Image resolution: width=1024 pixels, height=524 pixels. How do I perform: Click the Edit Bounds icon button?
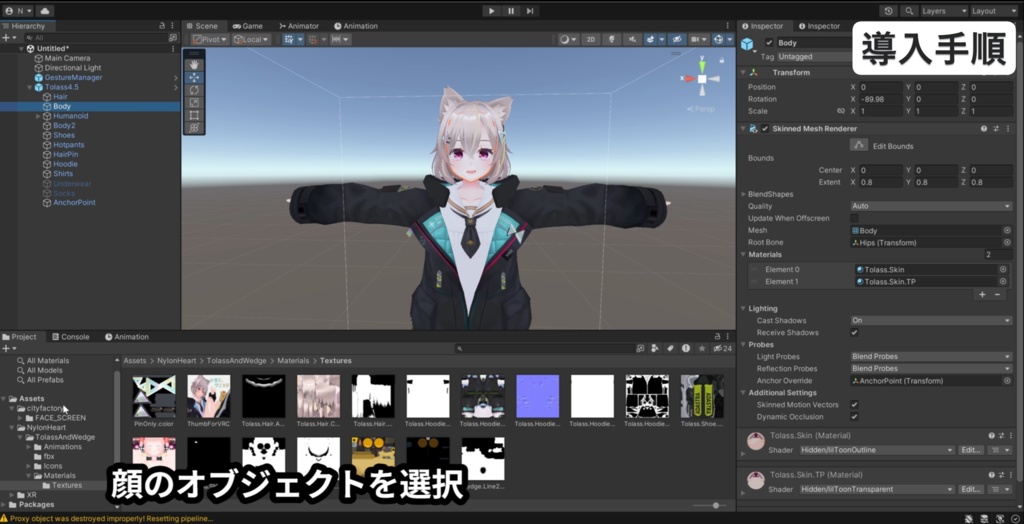coord(859,145)
